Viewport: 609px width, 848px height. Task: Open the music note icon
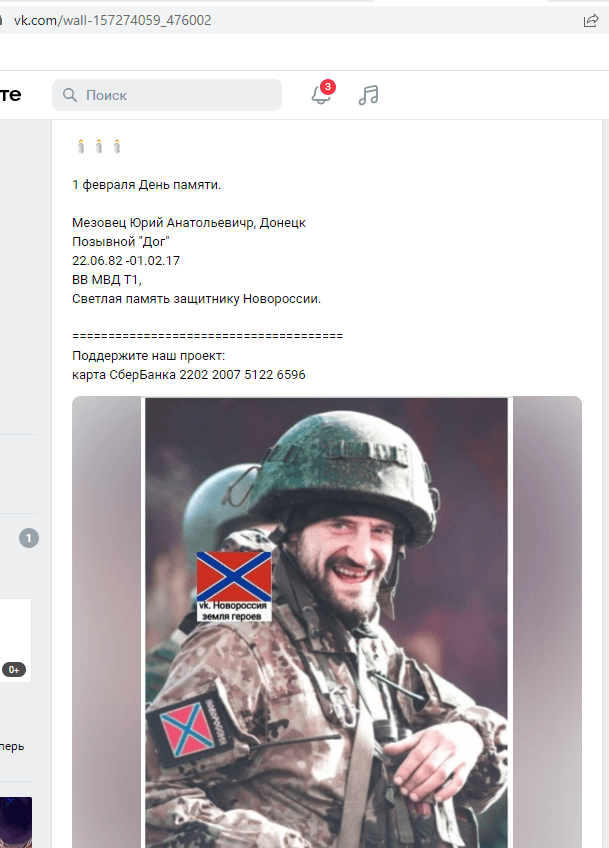click(368, 95)
